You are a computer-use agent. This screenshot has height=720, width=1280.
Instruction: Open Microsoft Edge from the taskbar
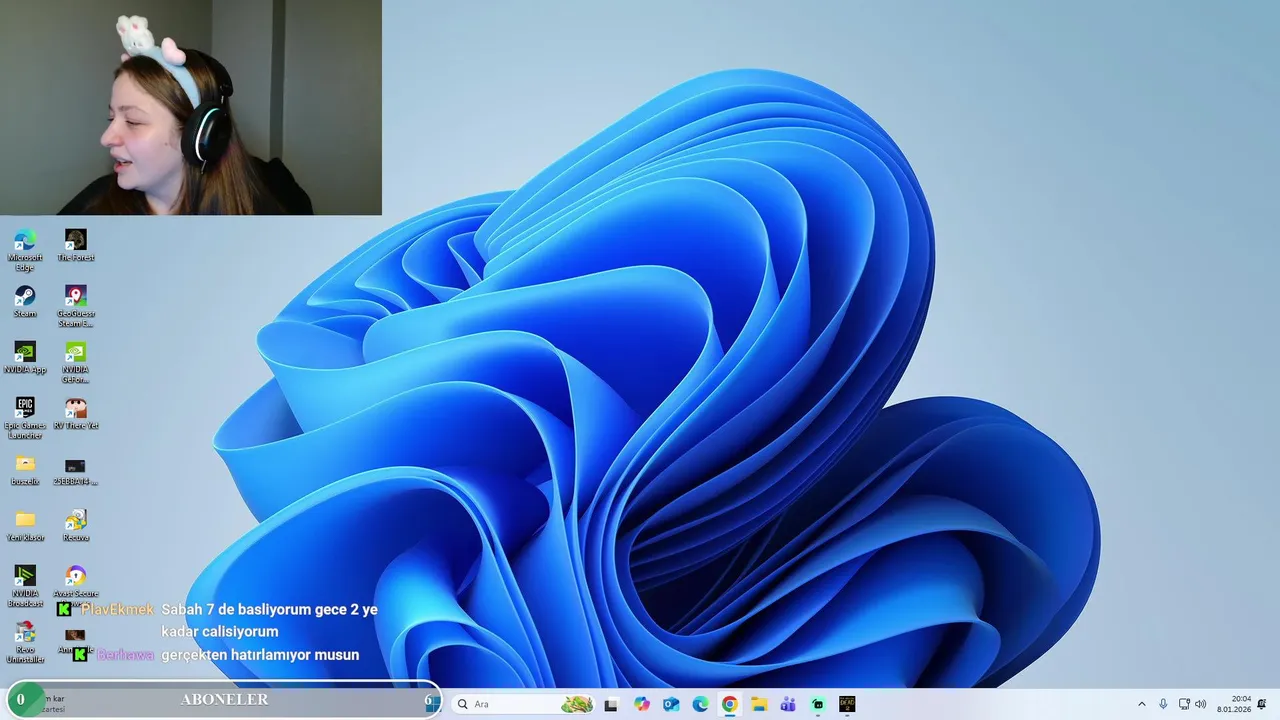701,704
